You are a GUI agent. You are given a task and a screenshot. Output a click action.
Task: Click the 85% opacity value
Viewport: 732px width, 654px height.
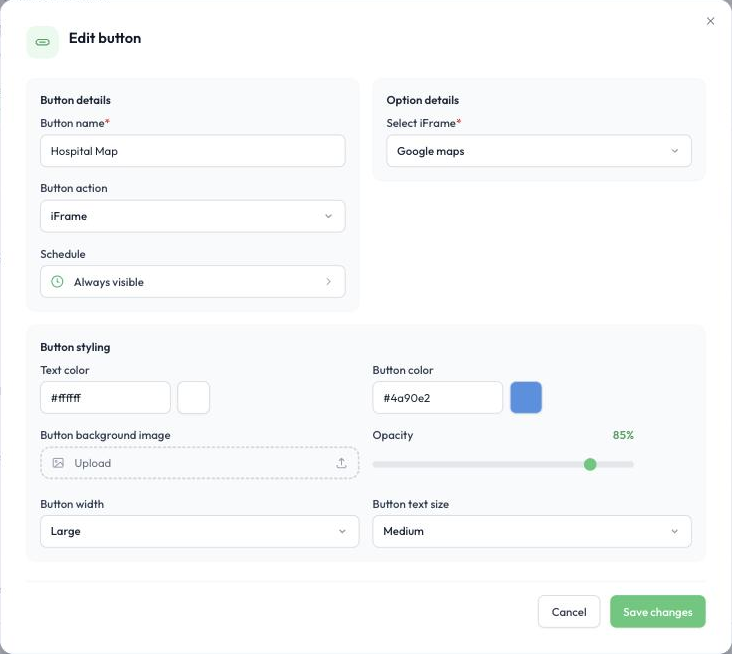pos(623,435)
